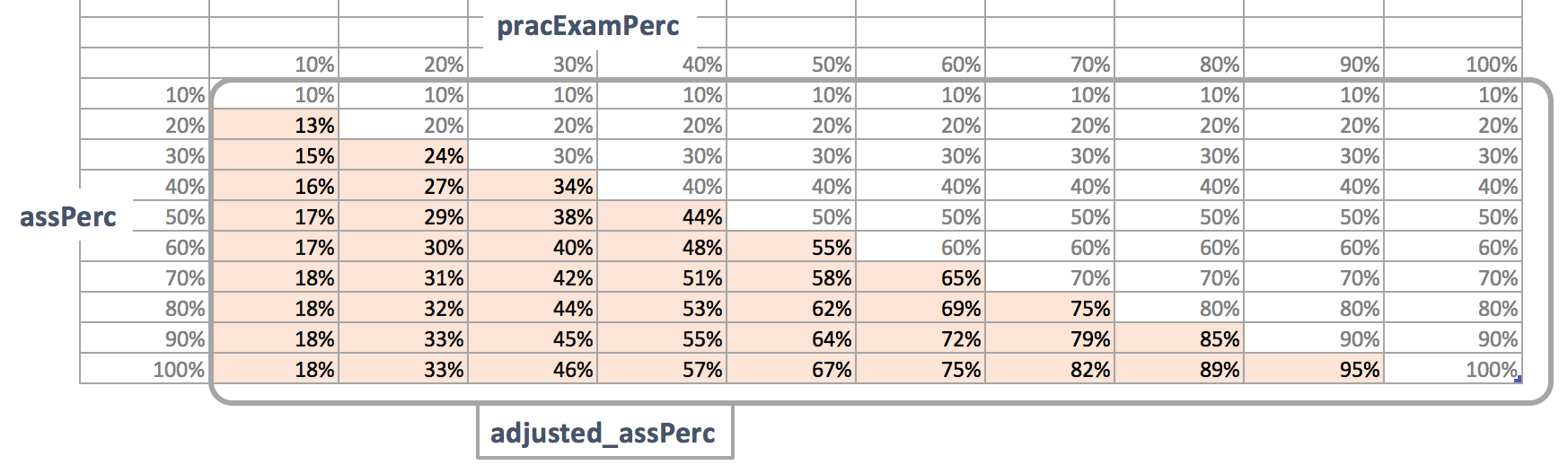
Task: Select the bottom-right 100% cell
Action: point(1453,369)
